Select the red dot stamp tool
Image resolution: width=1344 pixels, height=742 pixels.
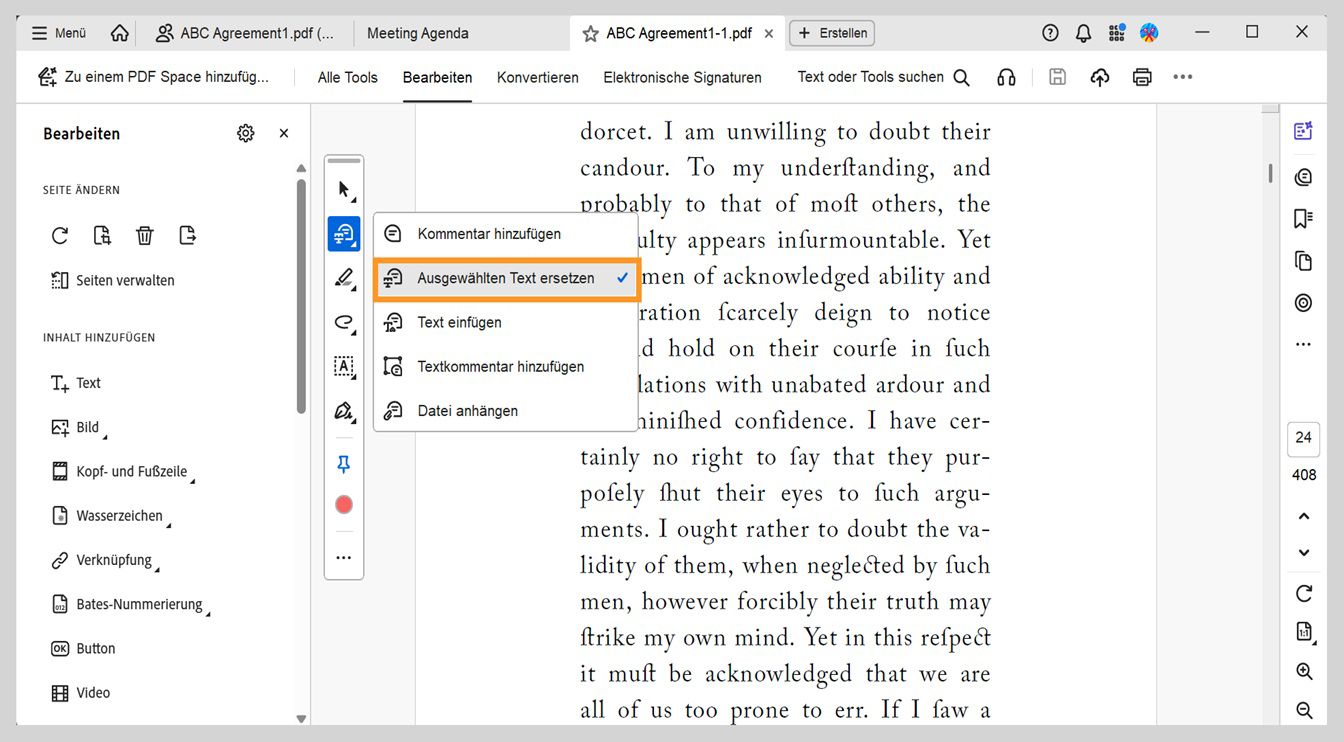pyautogui.click(x=343, y=504)
